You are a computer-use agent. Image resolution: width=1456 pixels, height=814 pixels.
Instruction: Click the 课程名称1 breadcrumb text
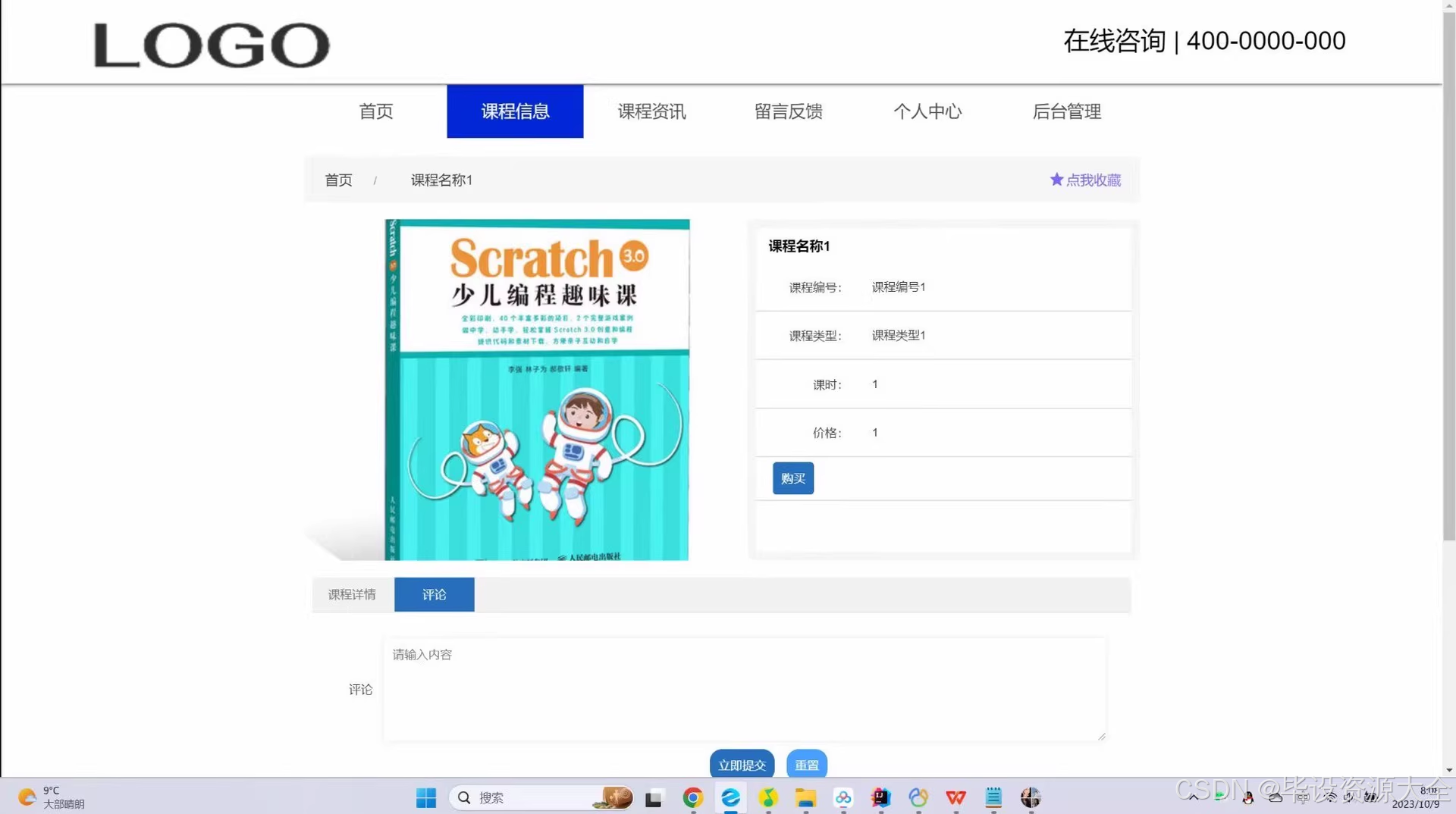point(441,180)
